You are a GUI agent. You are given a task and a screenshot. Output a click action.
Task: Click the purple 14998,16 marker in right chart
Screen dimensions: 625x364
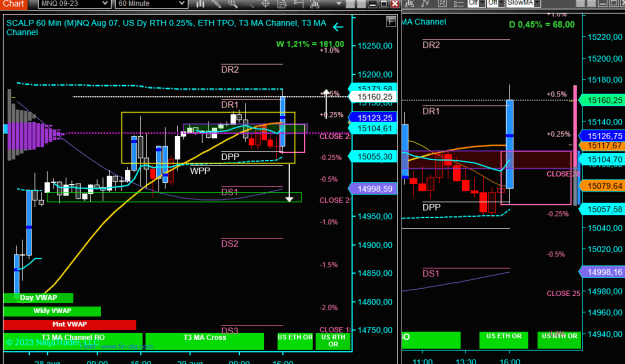click(601, 272)
